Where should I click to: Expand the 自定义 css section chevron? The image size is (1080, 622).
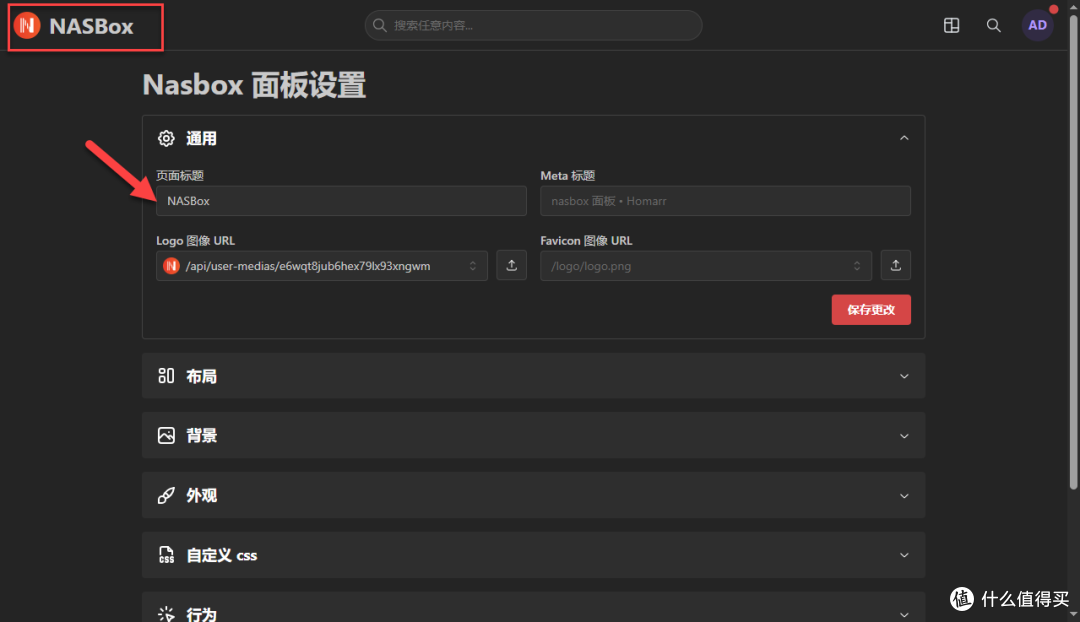[x=904, y=555]
